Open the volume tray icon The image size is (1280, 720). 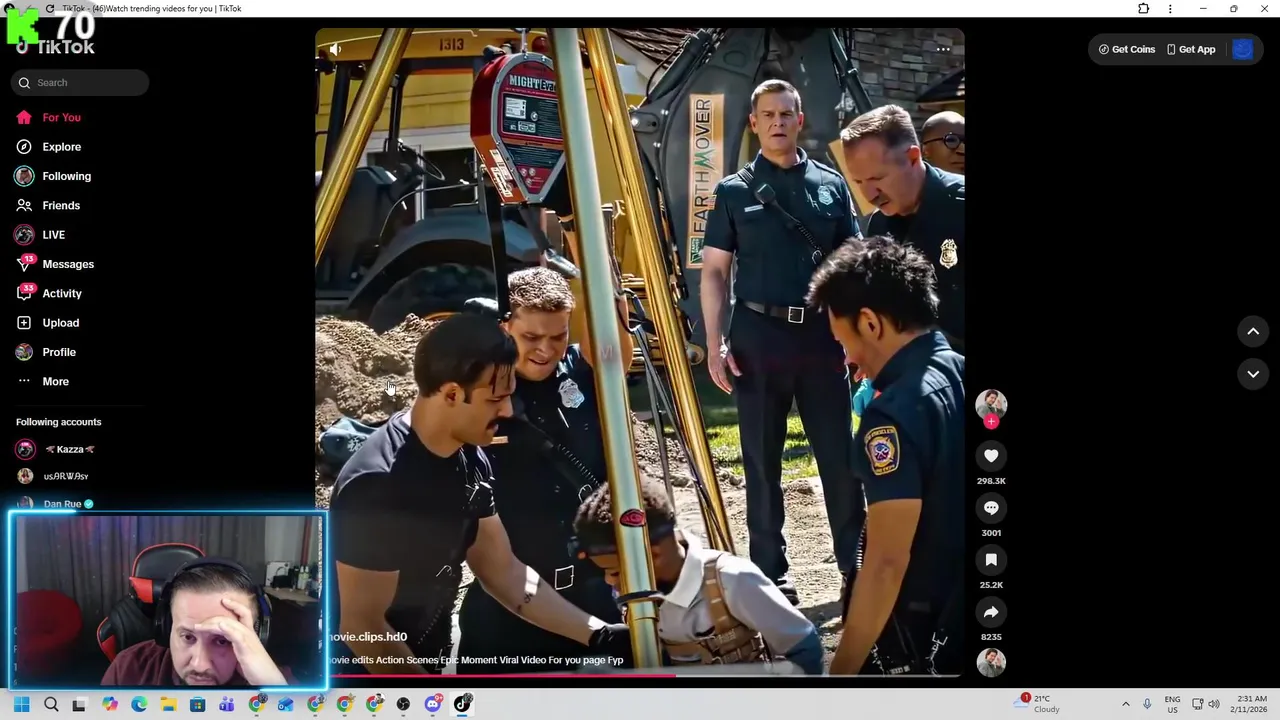coord(1215,704)
